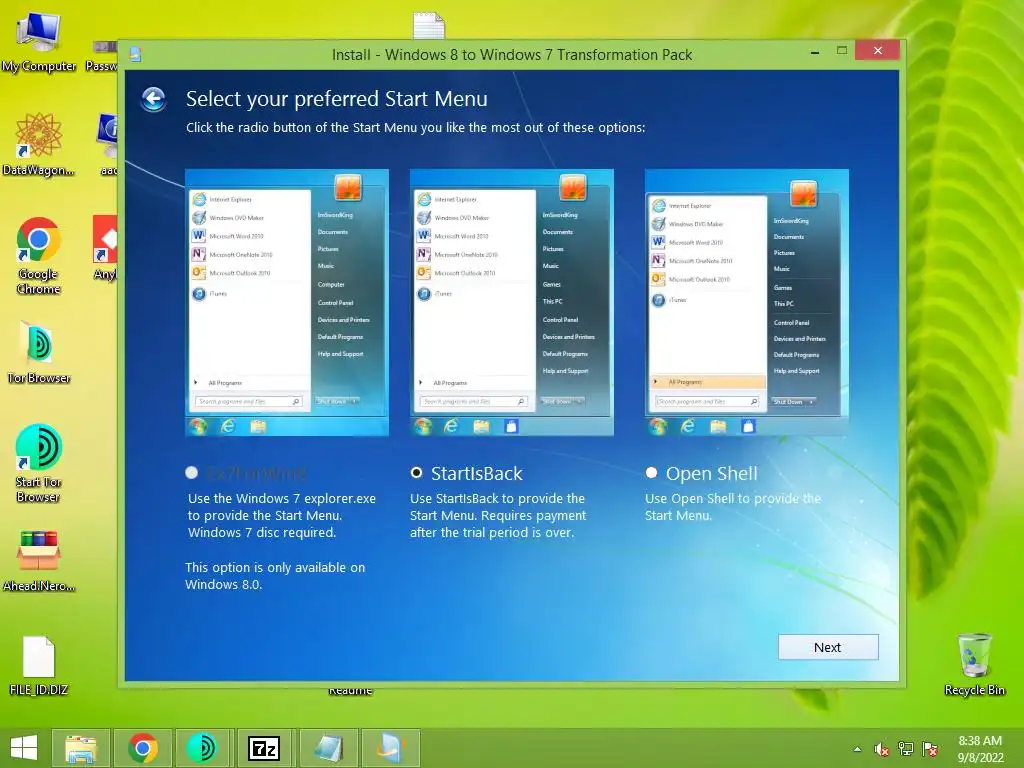1024x768 pixels.
Task: Click Next to continue installation
Action: pyautogui.click(x=827, y=647)
